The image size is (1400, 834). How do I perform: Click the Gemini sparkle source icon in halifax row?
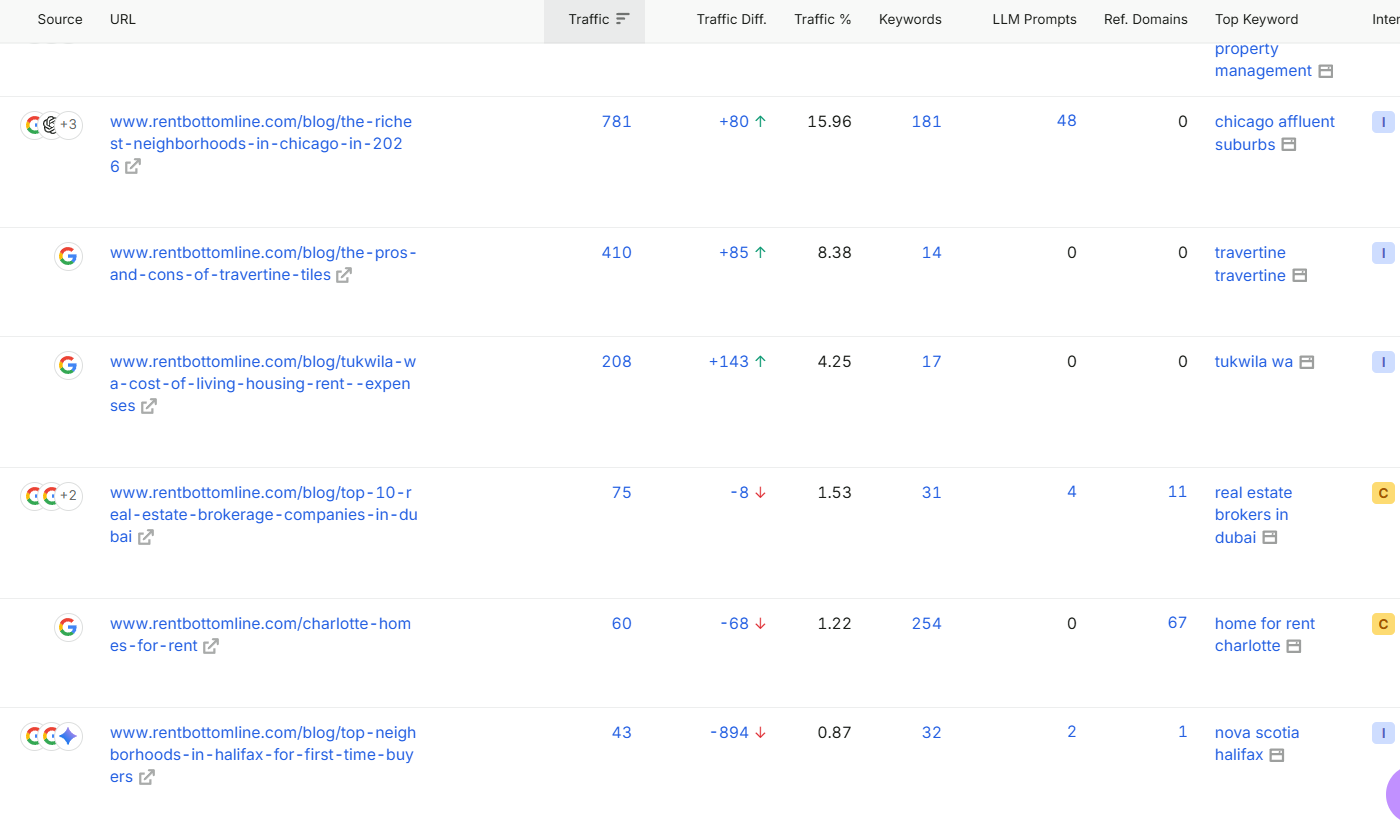click(x=68, y=736)
